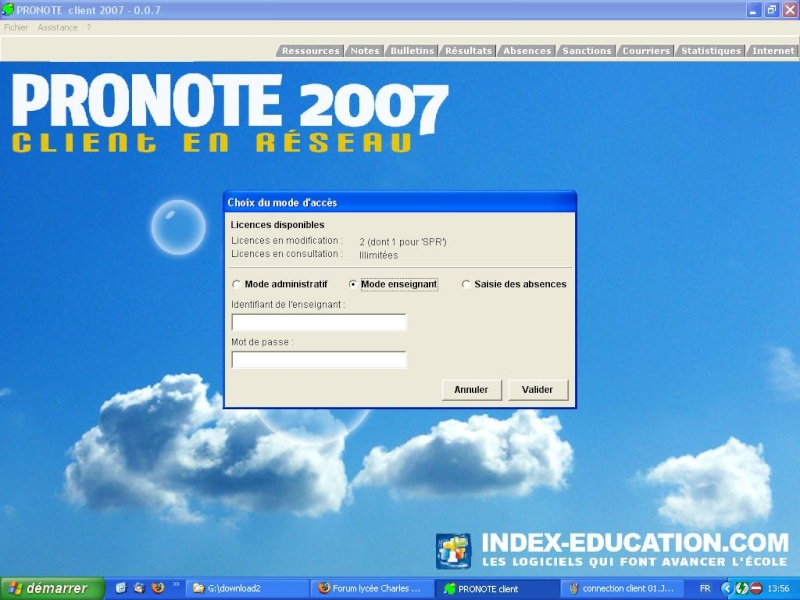Click the red tray icon

757,588
